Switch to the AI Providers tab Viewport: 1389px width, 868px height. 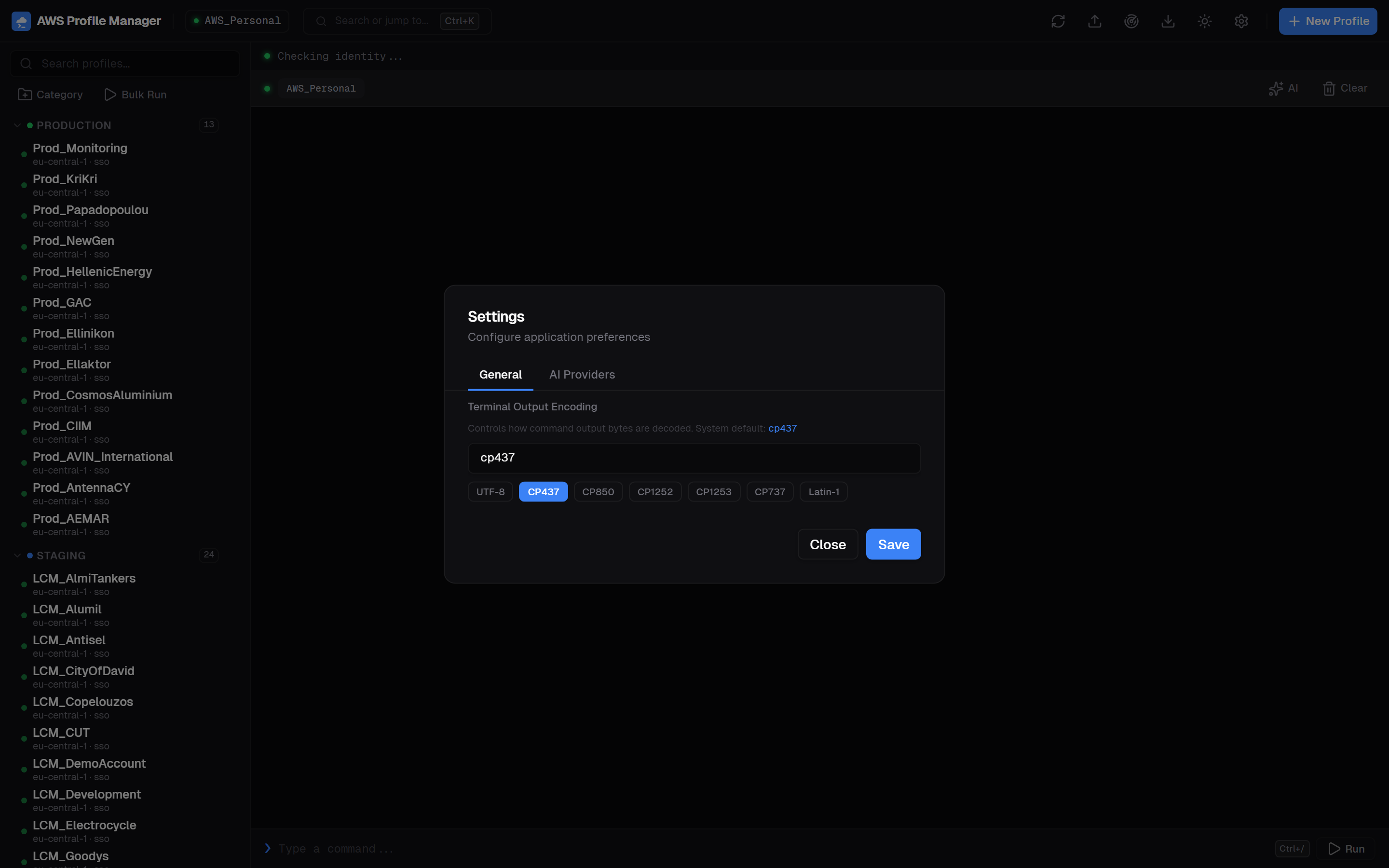click(582, 374)
